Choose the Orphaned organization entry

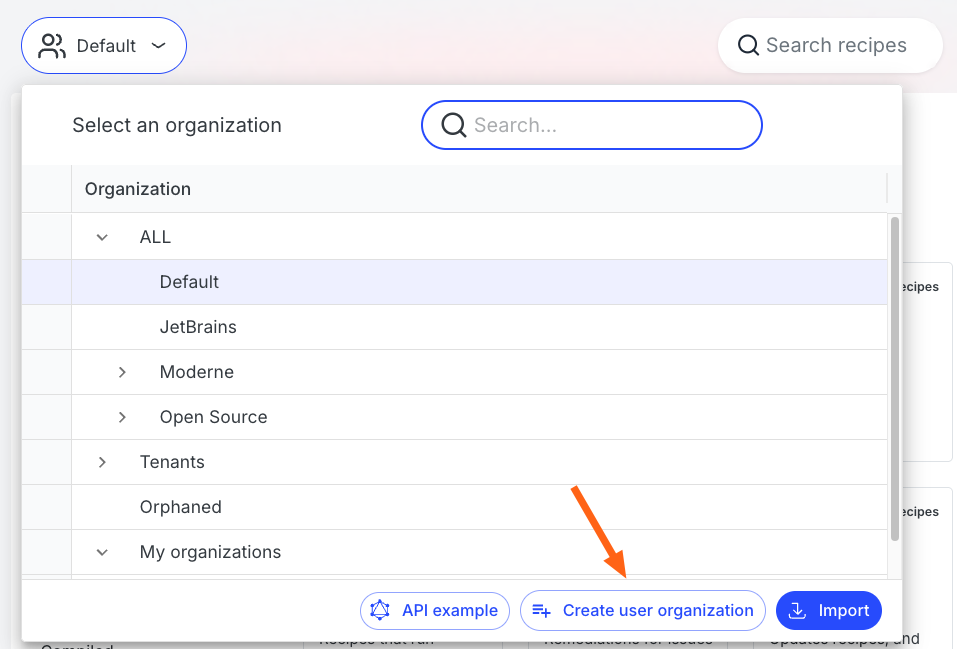click(x=180, y=507)
